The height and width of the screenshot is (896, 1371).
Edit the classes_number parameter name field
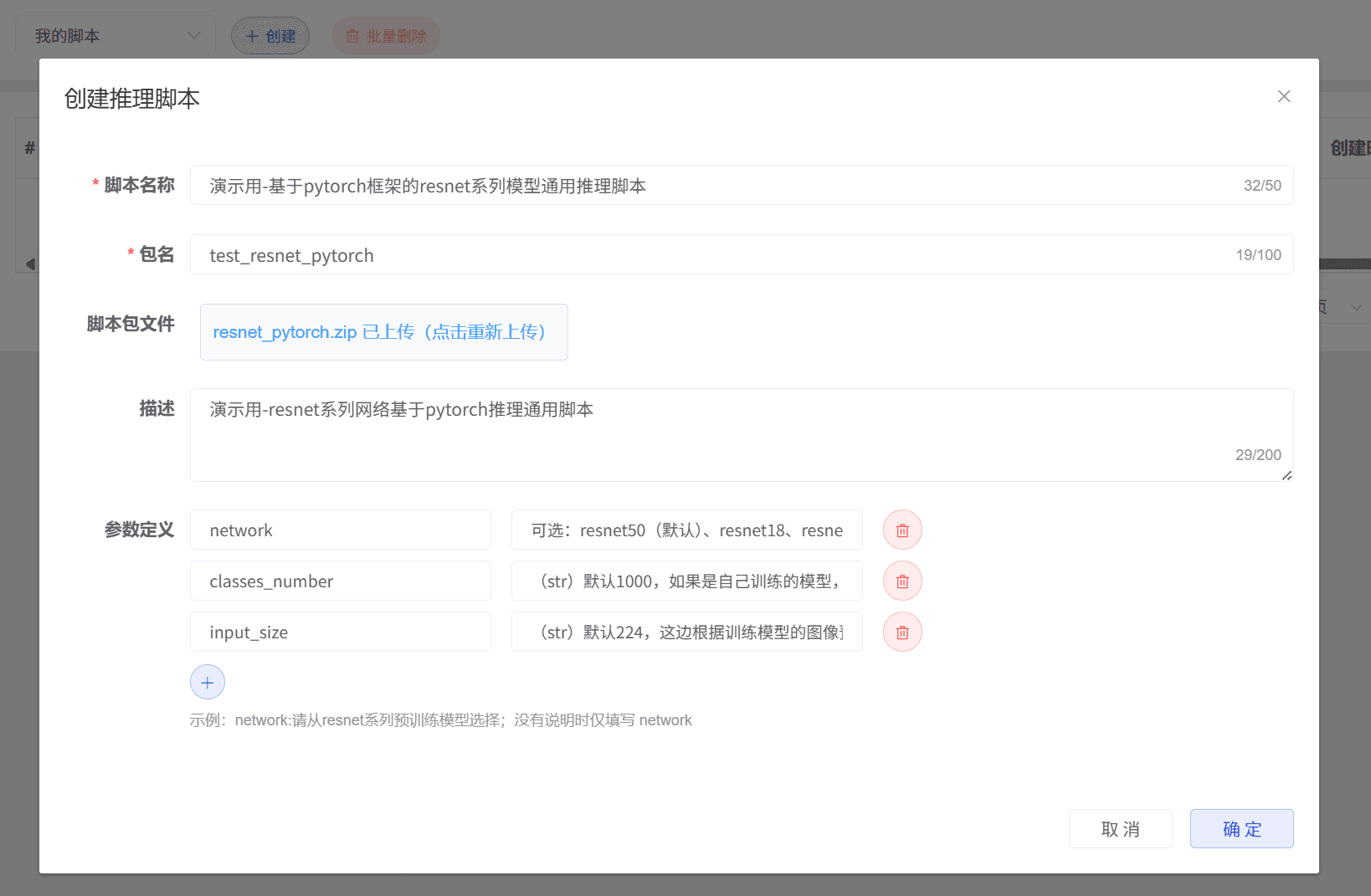(340, 581)
